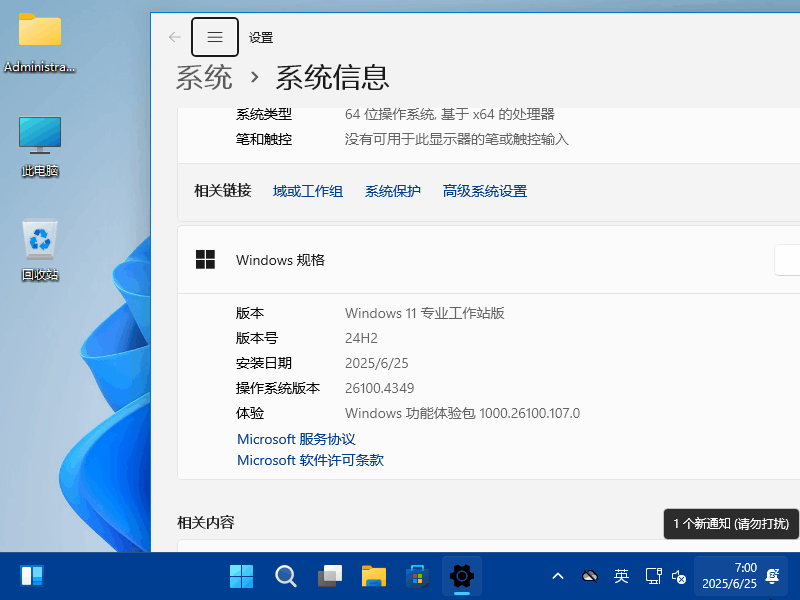
Task: Click the 安装日期 label
Action: coord(264,363)
